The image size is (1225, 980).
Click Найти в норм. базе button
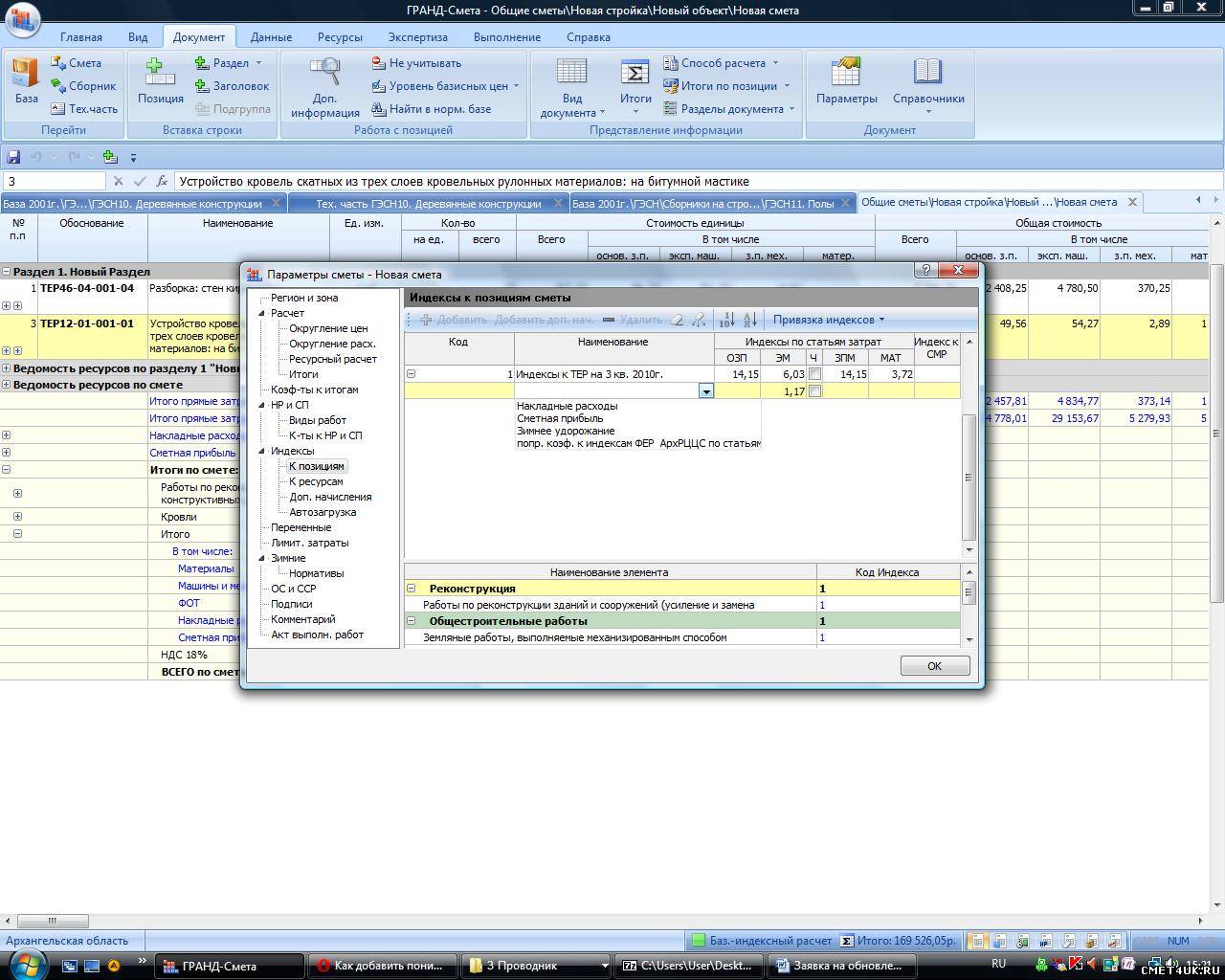[431, 109]
